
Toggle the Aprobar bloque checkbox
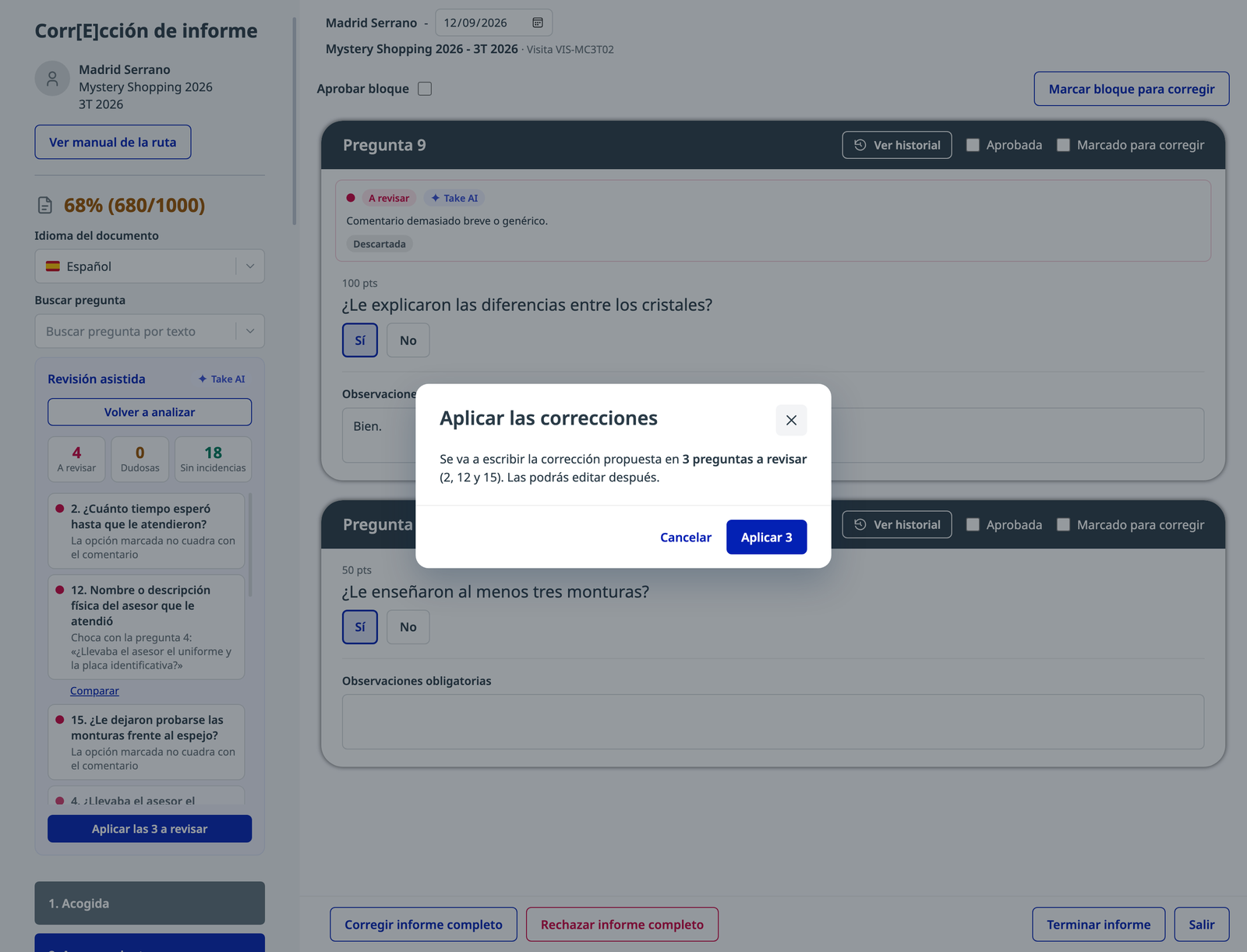(x=425, y=89)
